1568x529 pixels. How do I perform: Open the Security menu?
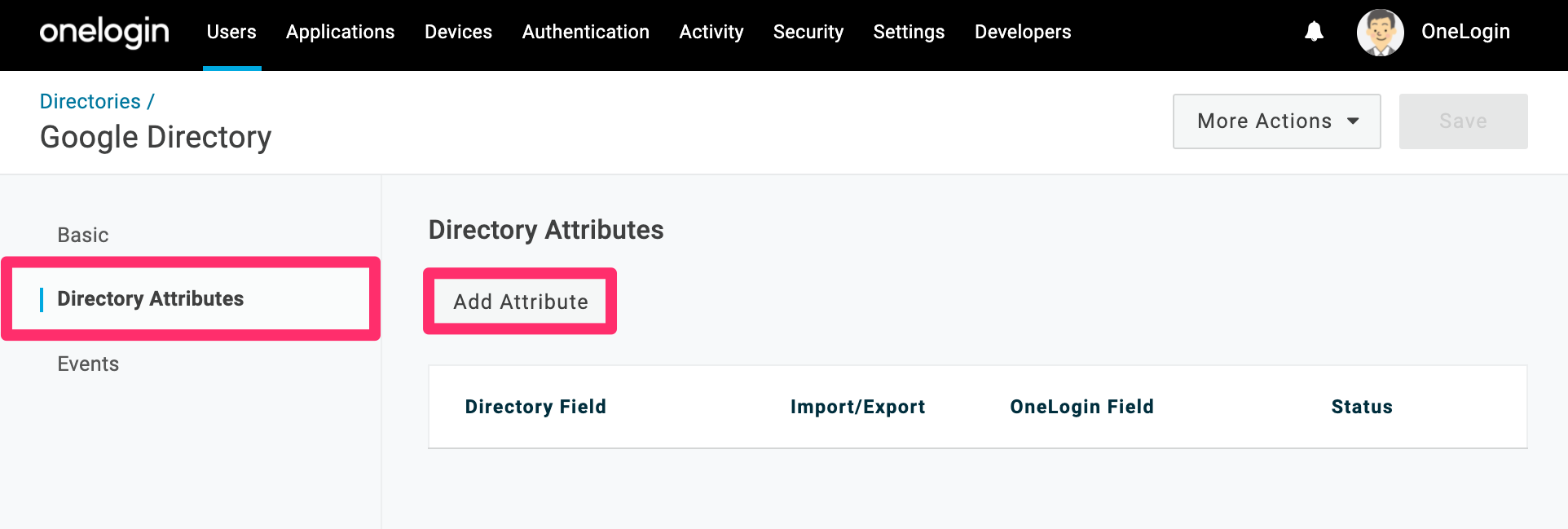click(808, 32)
